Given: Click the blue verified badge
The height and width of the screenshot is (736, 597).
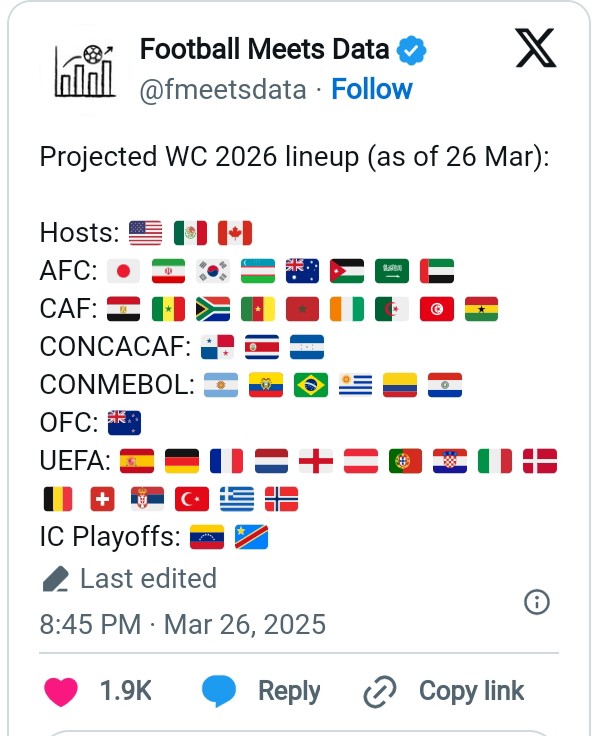Looking at the screenshot, I should click(411, 50).
